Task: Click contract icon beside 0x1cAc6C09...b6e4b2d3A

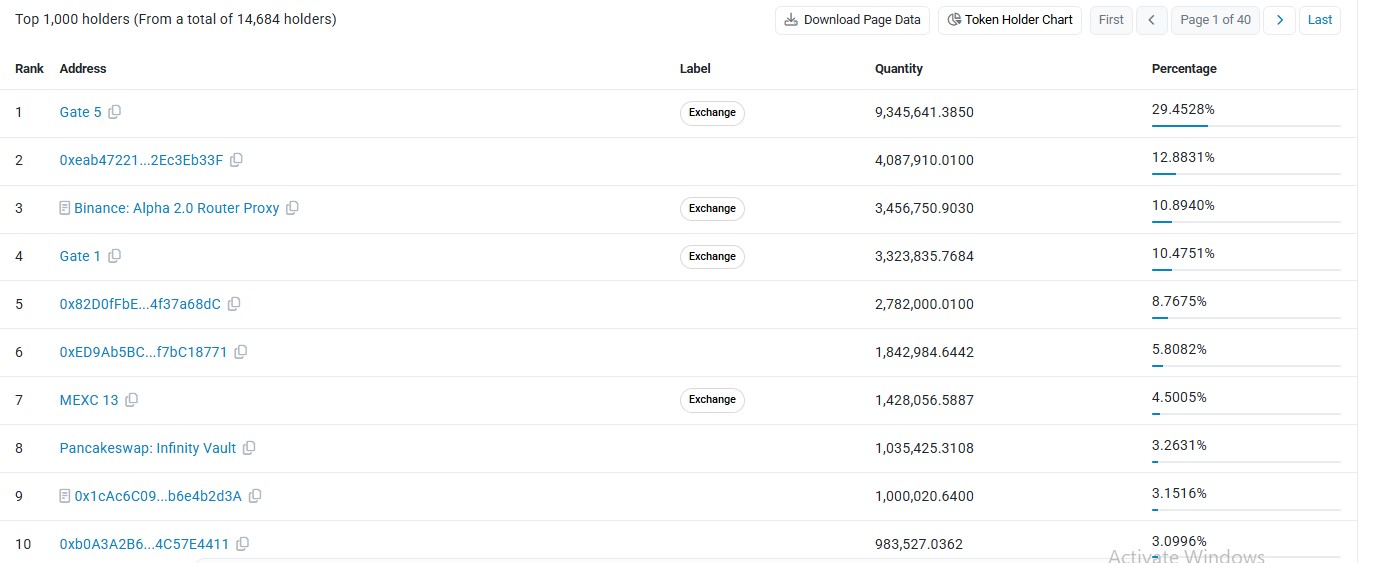Action: point(65,496)
